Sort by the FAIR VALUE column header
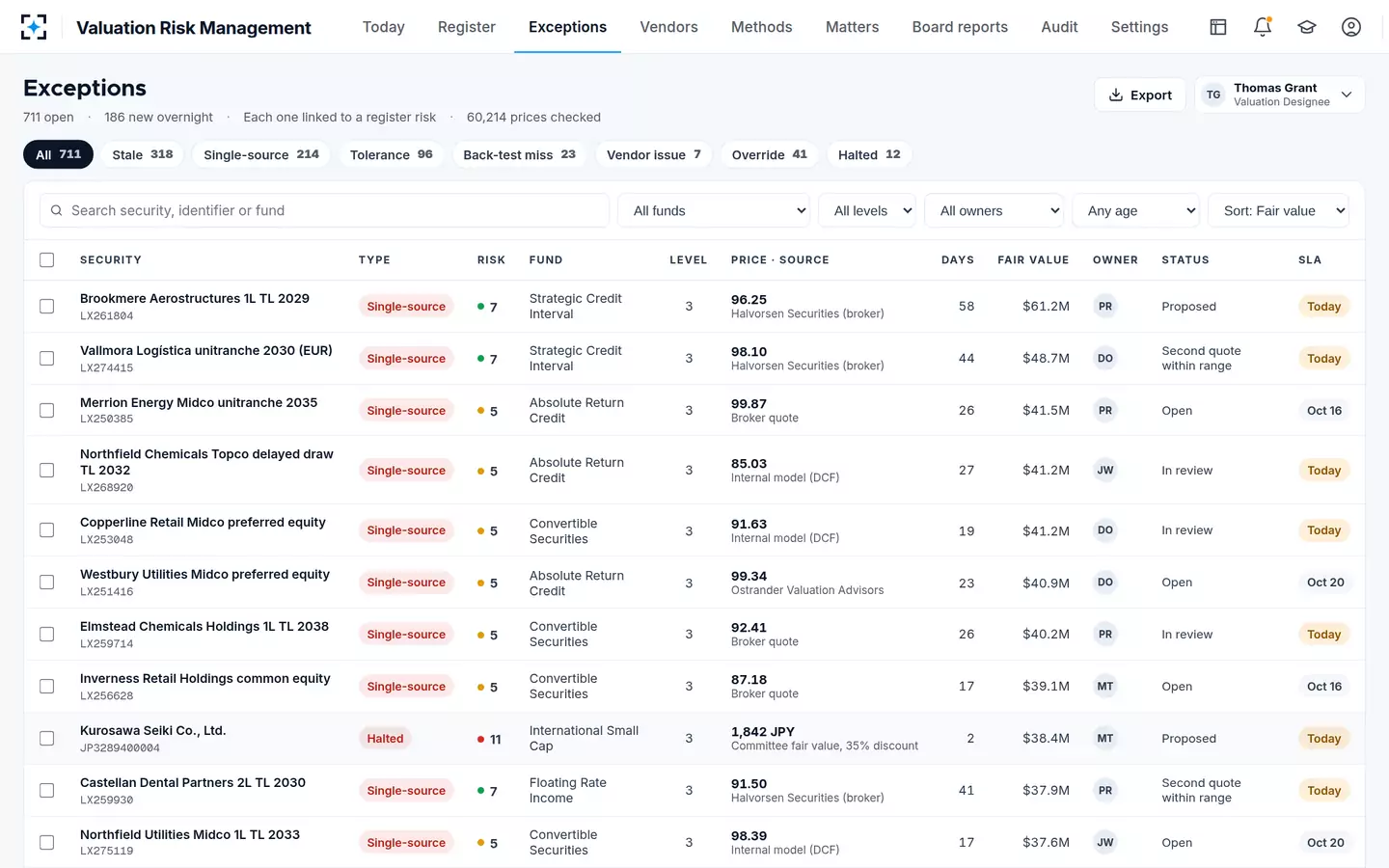 point(1033,259)
